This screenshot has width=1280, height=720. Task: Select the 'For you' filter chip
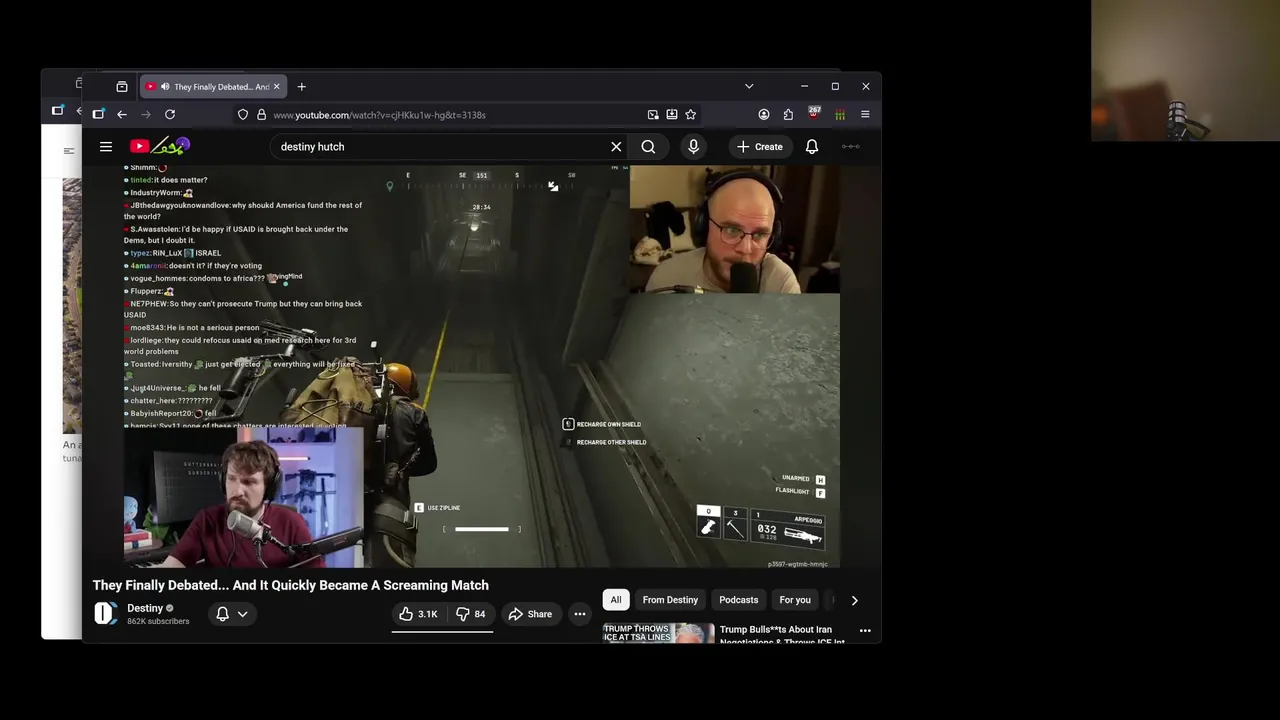[x=795, y=600]
